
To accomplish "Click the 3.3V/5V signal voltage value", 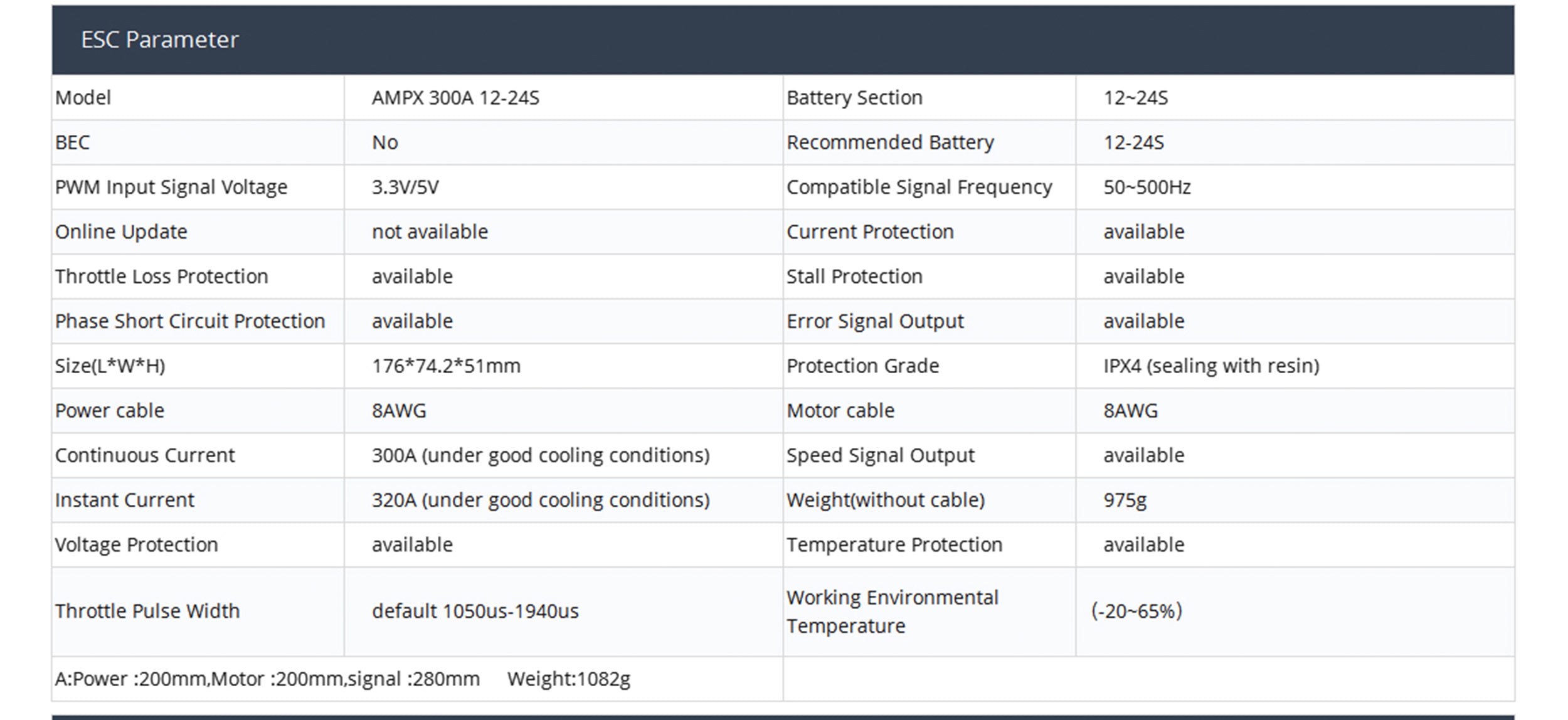I will pos(405,187).
